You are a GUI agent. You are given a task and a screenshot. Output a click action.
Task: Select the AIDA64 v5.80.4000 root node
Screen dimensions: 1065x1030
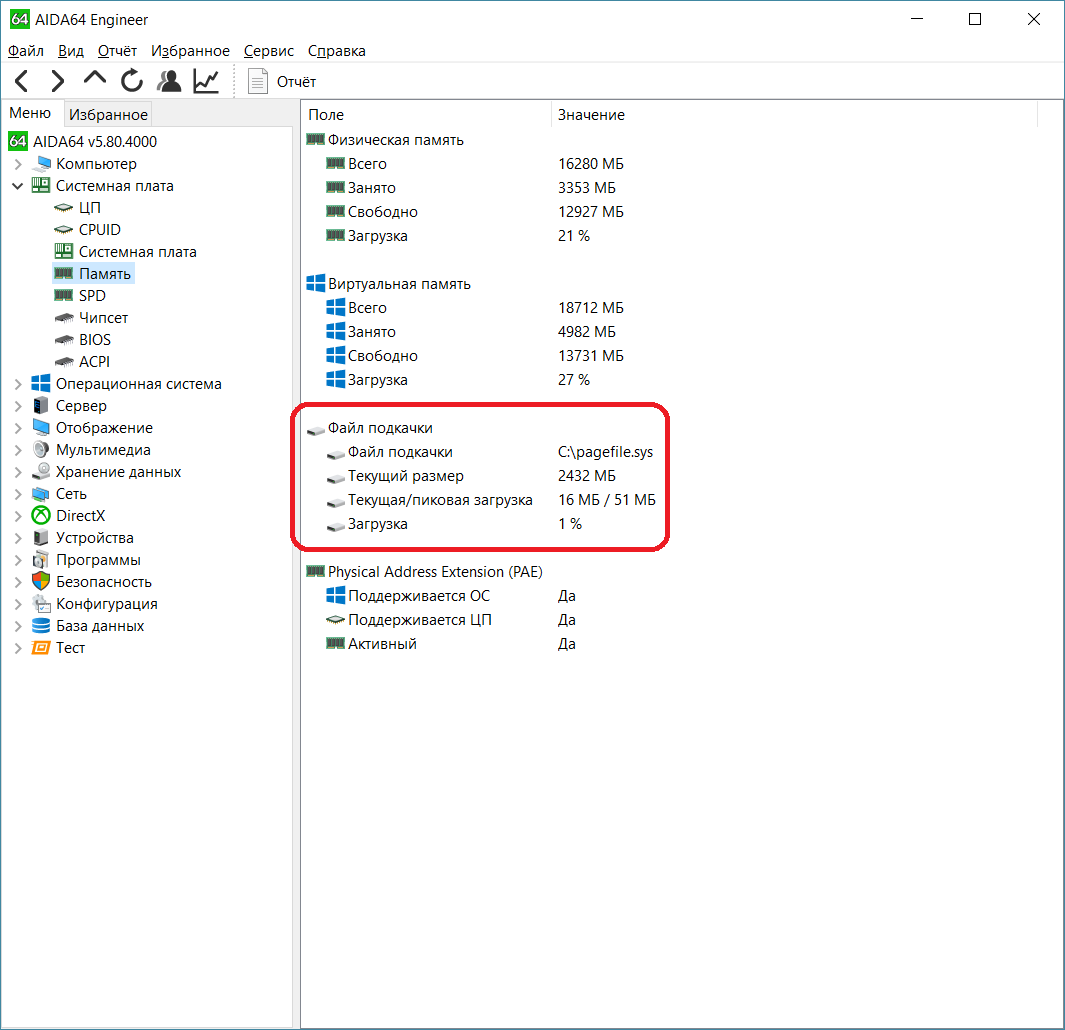point(94,142)
